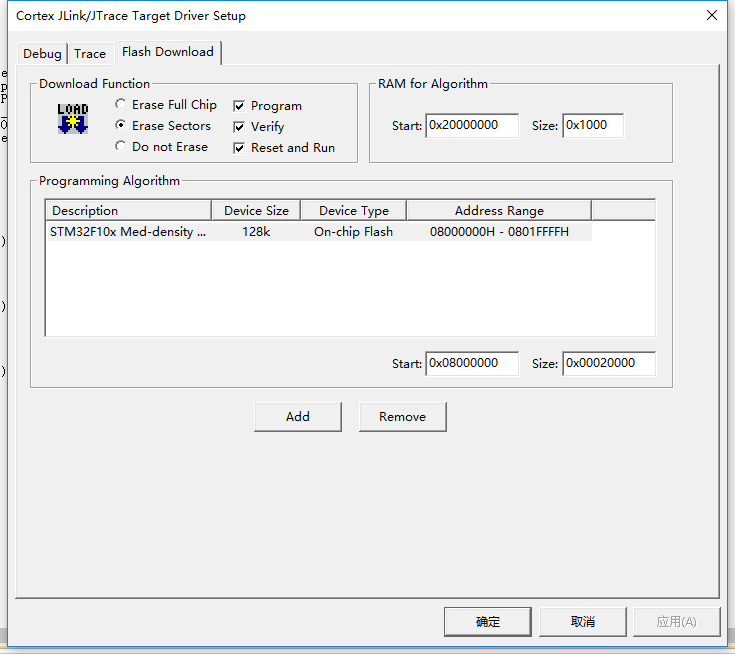
Task: Close the Target Driver Setup dialog
Action: click(711, 16)
